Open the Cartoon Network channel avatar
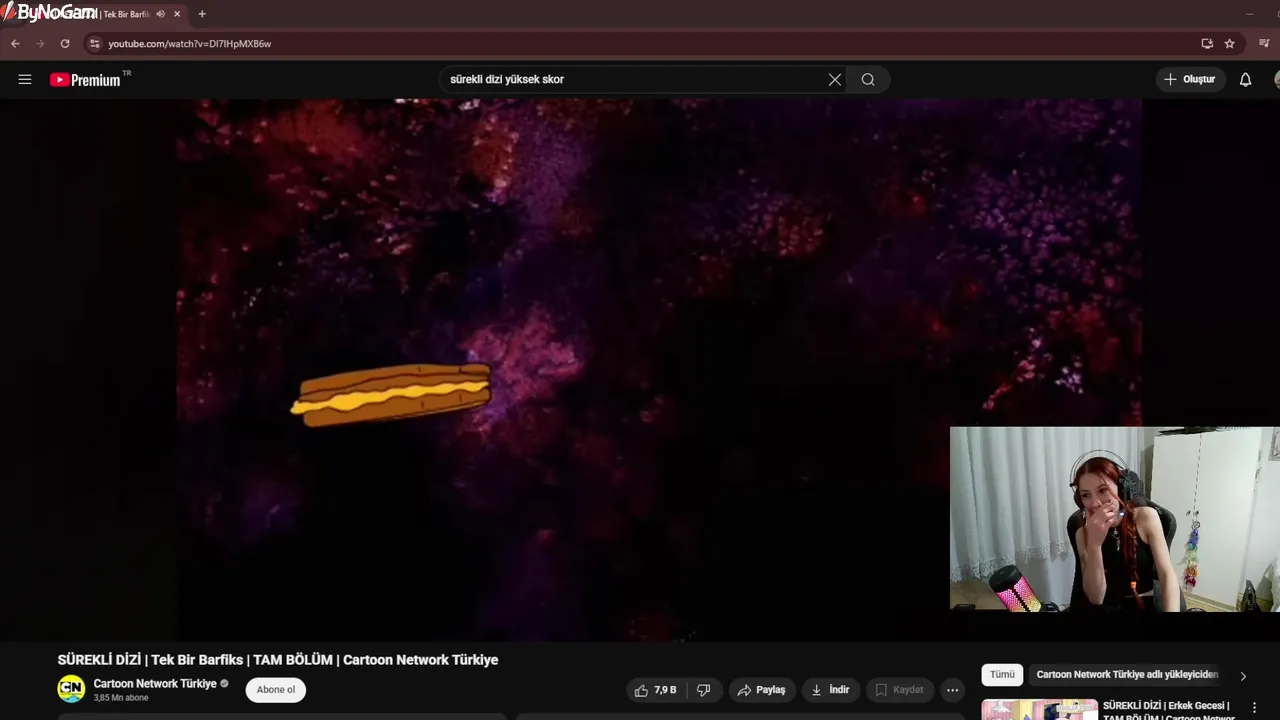This screenshot has height=720, width=1280. click(x=71, y=689)
